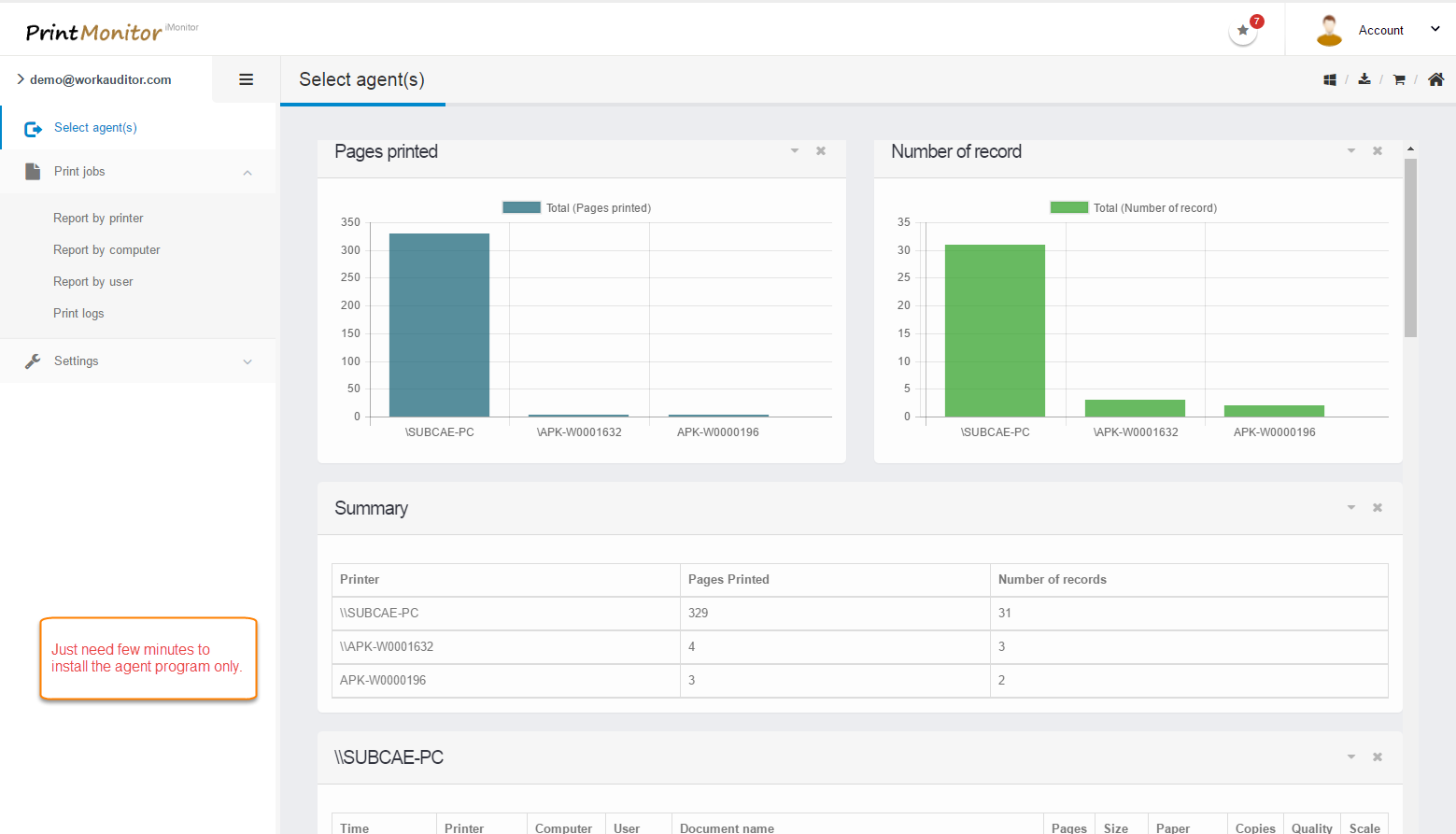Click the Windows logo icon
This screenshot has height=834, width=1456.
[x=1330, y=80]
